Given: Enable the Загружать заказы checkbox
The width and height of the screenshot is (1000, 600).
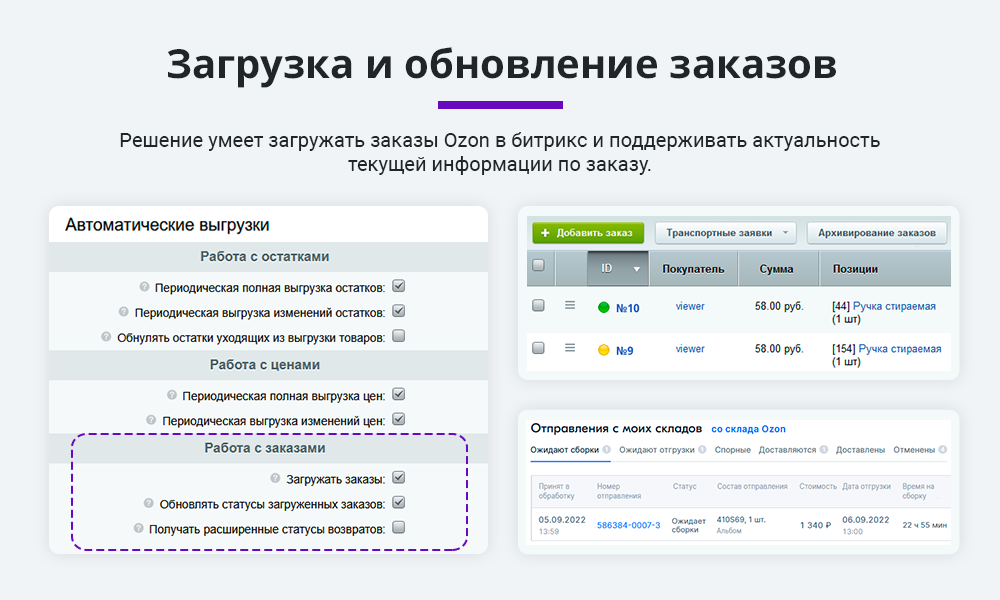Looking at the screenshot, I should pos(398,477).
